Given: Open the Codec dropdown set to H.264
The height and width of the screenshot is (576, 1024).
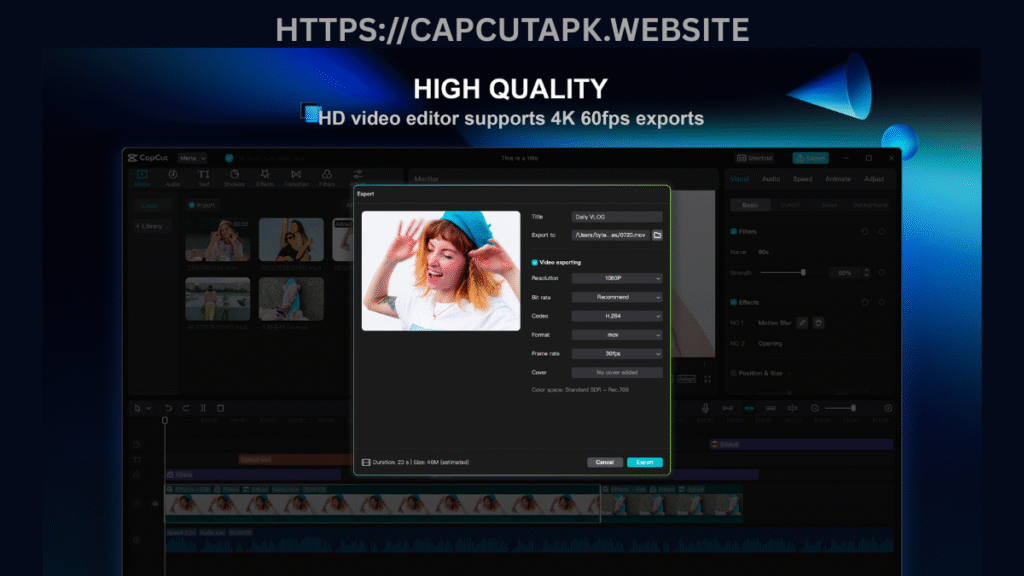Looking at the screenshot, I should click(x=616, y=316).
